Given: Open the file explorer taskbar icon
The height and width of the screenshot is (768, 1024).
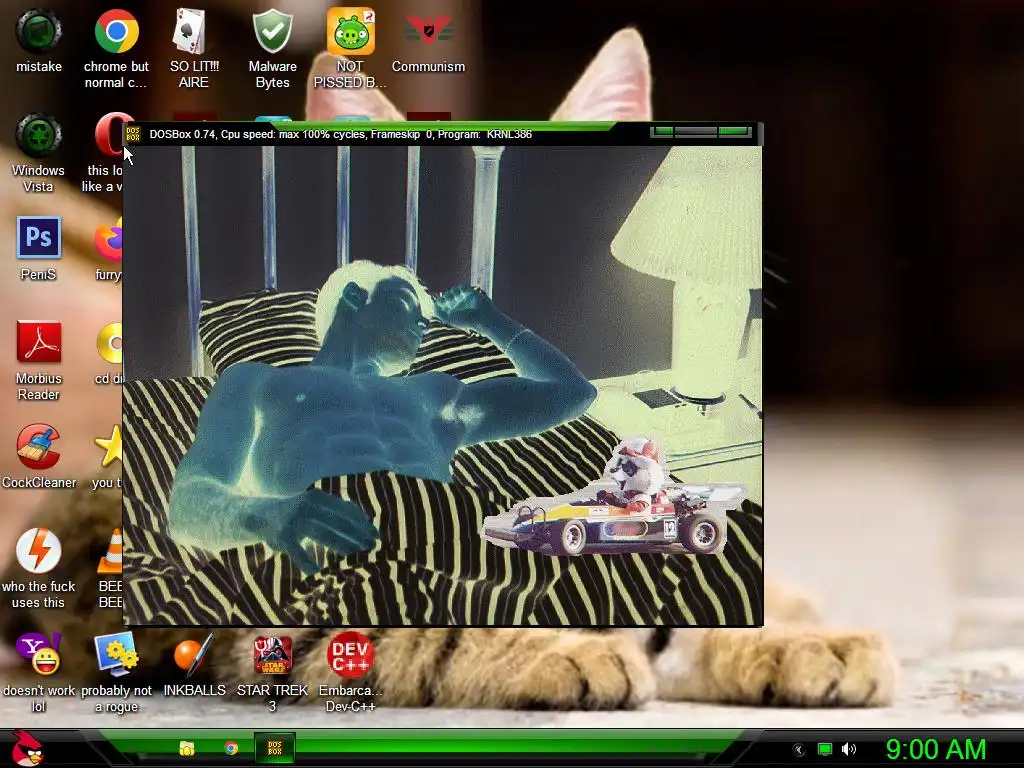Looking at the screenshot, I should [187, 748].
